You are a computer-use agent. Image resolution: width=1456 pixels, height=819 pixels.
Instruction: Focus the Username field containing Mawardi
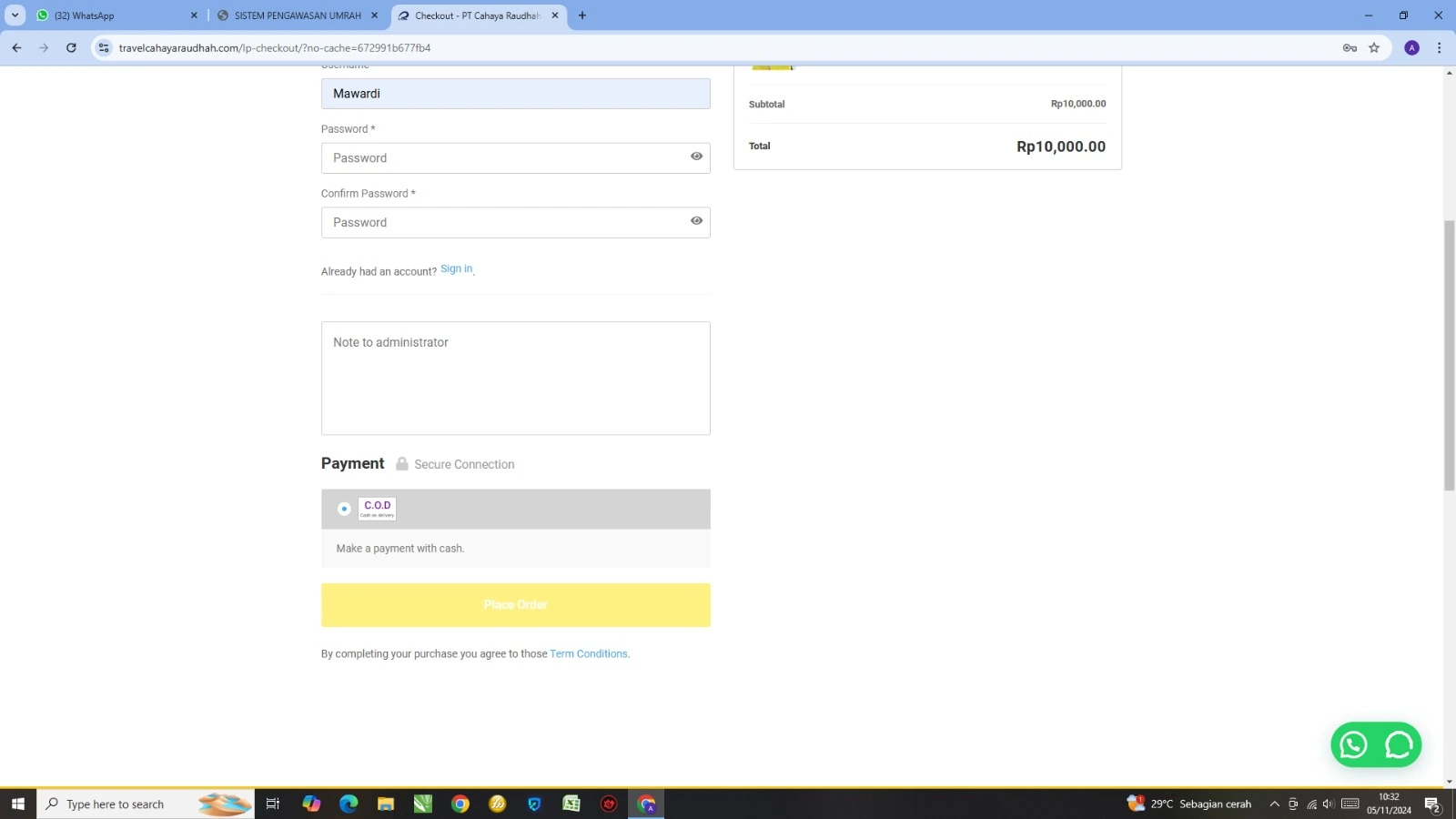[515, 94]
